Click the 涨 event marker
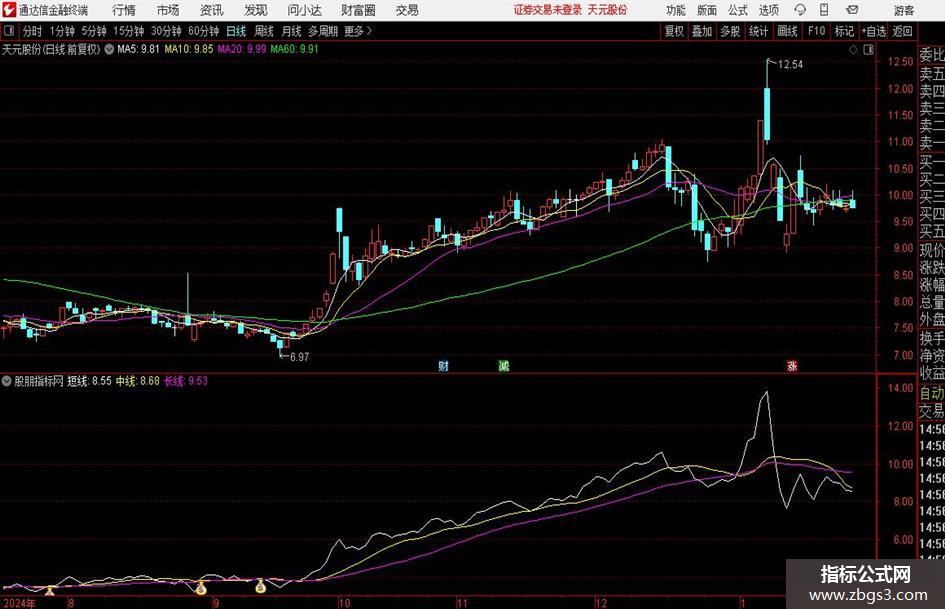The height and width of the screenshot is (609, 945). tap(792, 365)
